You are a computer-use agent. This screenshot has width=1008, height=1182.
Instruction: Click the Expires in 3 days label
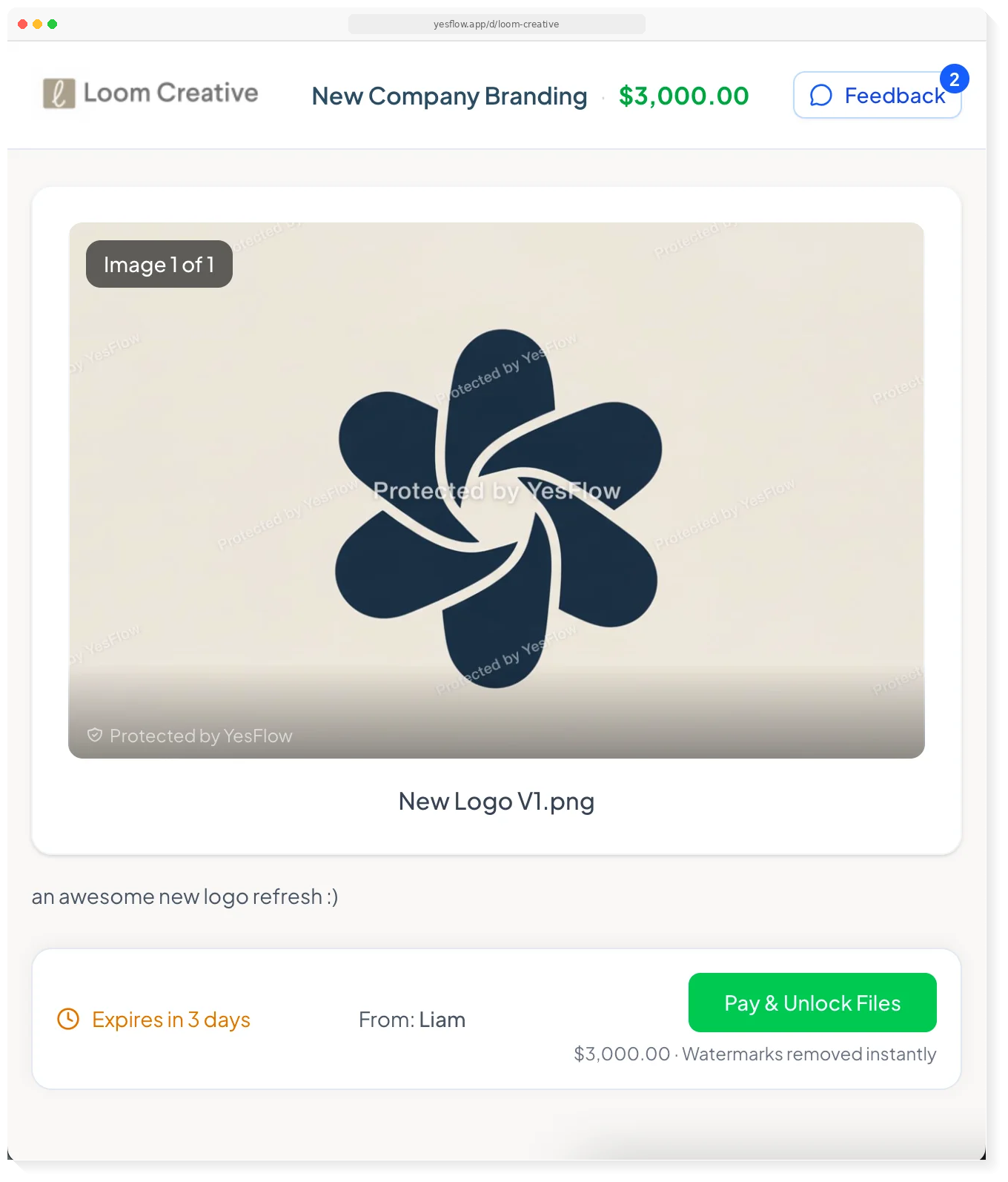click(171, 1020)
